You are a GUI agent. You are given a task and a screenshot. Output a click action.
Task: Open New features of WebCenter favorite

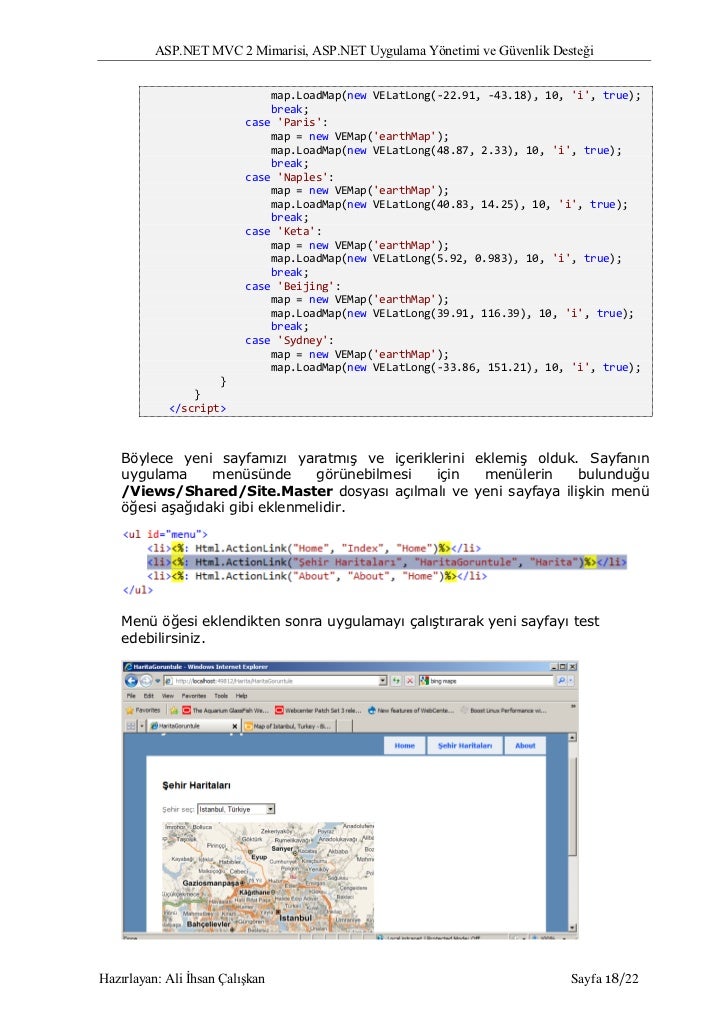click(x=411, y=710)
